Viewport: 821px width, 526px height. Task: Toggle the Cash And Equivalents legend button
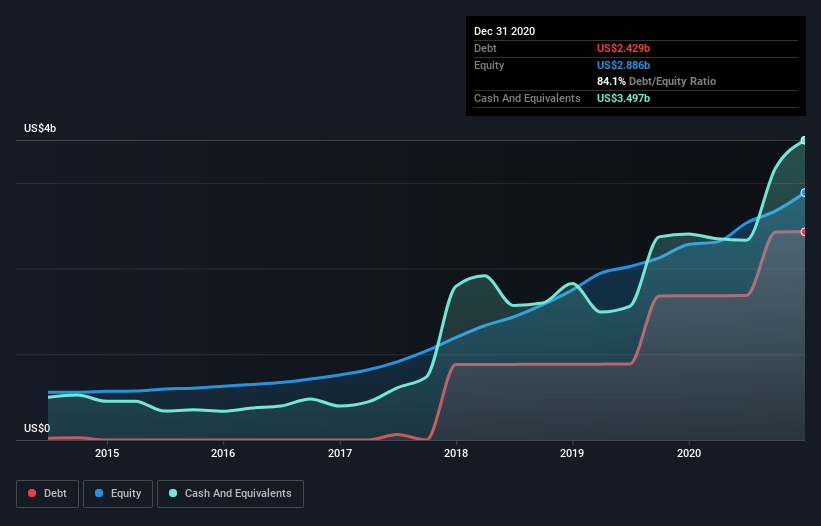tap(230, 494)
